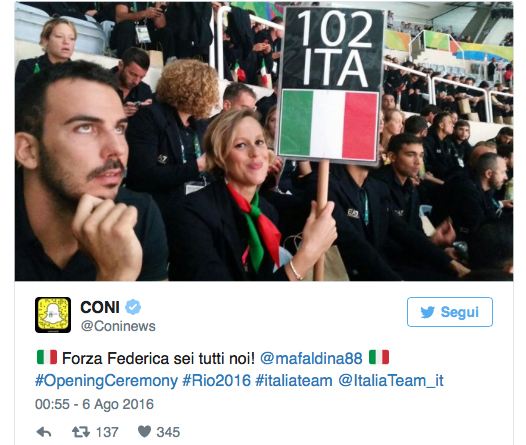526x445 pixels.
Task: Click the retweet icon
Action: (x=81, y=432)
